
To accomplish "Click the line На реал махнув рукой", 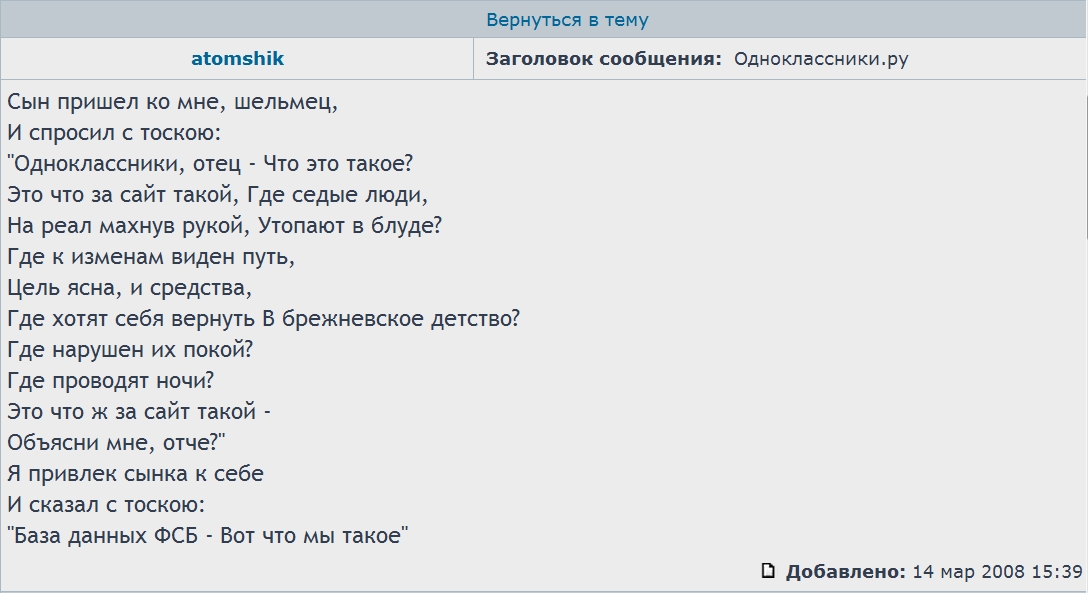I will tap(224, 226).
